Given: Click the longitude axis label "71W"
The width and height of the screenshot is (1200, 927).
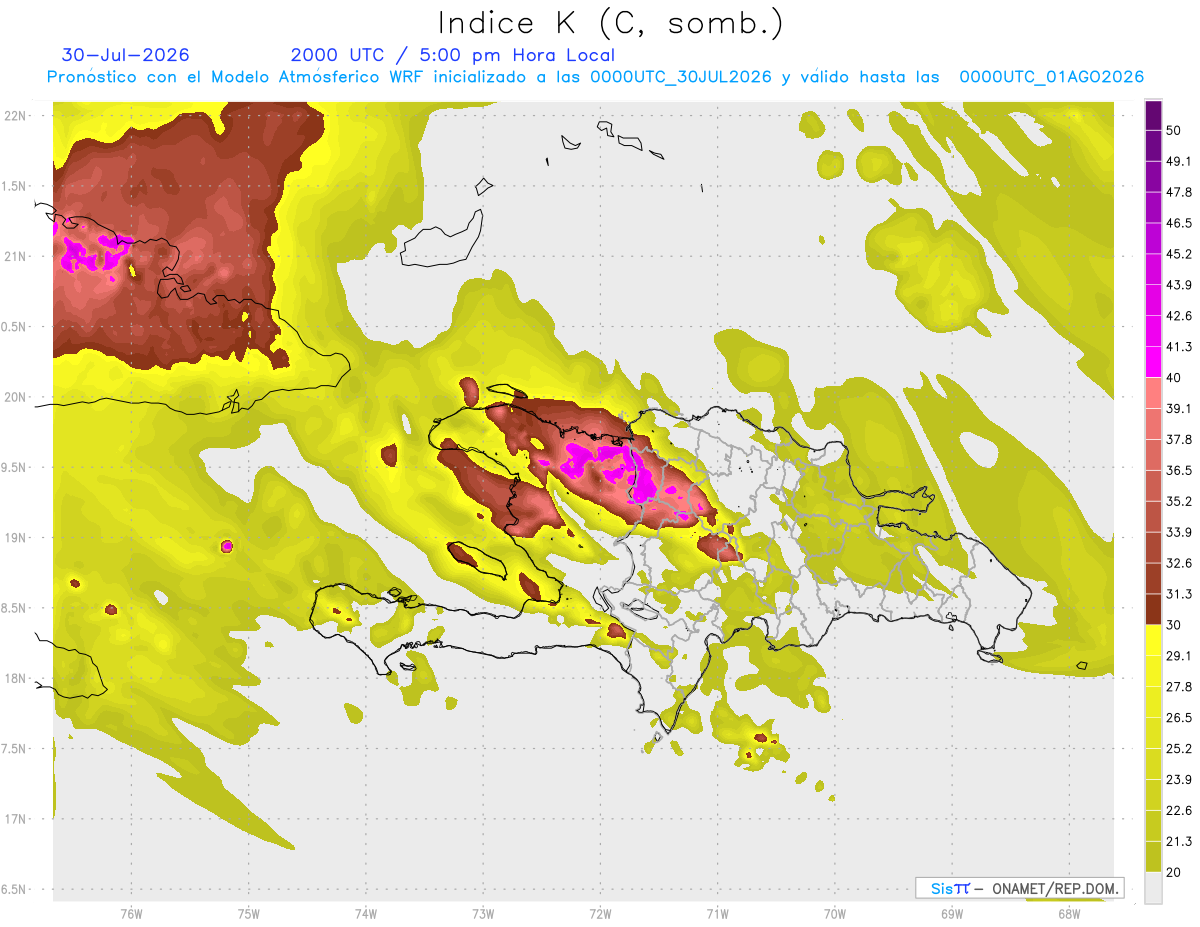Looking at the screenshot, I should pyautogui.click(x=717, y=914).
